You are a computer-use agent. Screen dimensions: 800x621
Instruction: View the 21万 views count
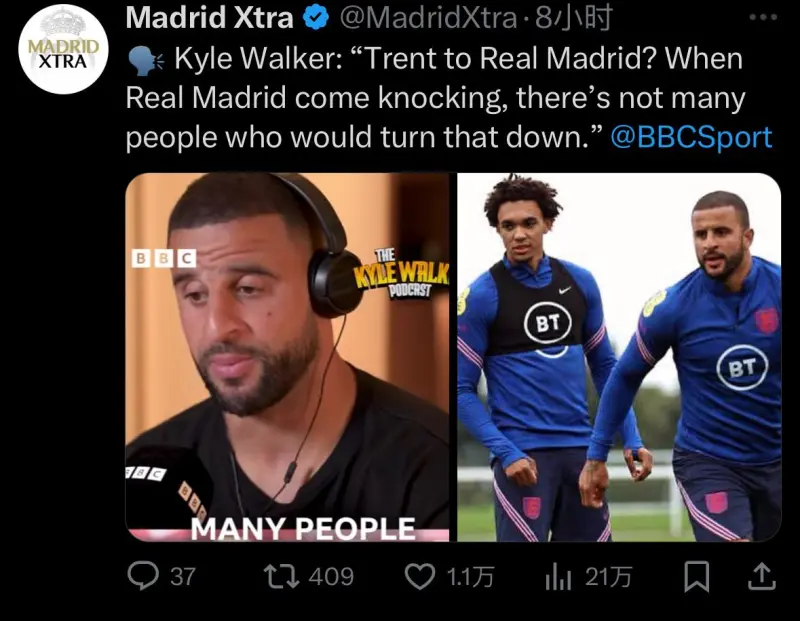click(x=608, y=577)
